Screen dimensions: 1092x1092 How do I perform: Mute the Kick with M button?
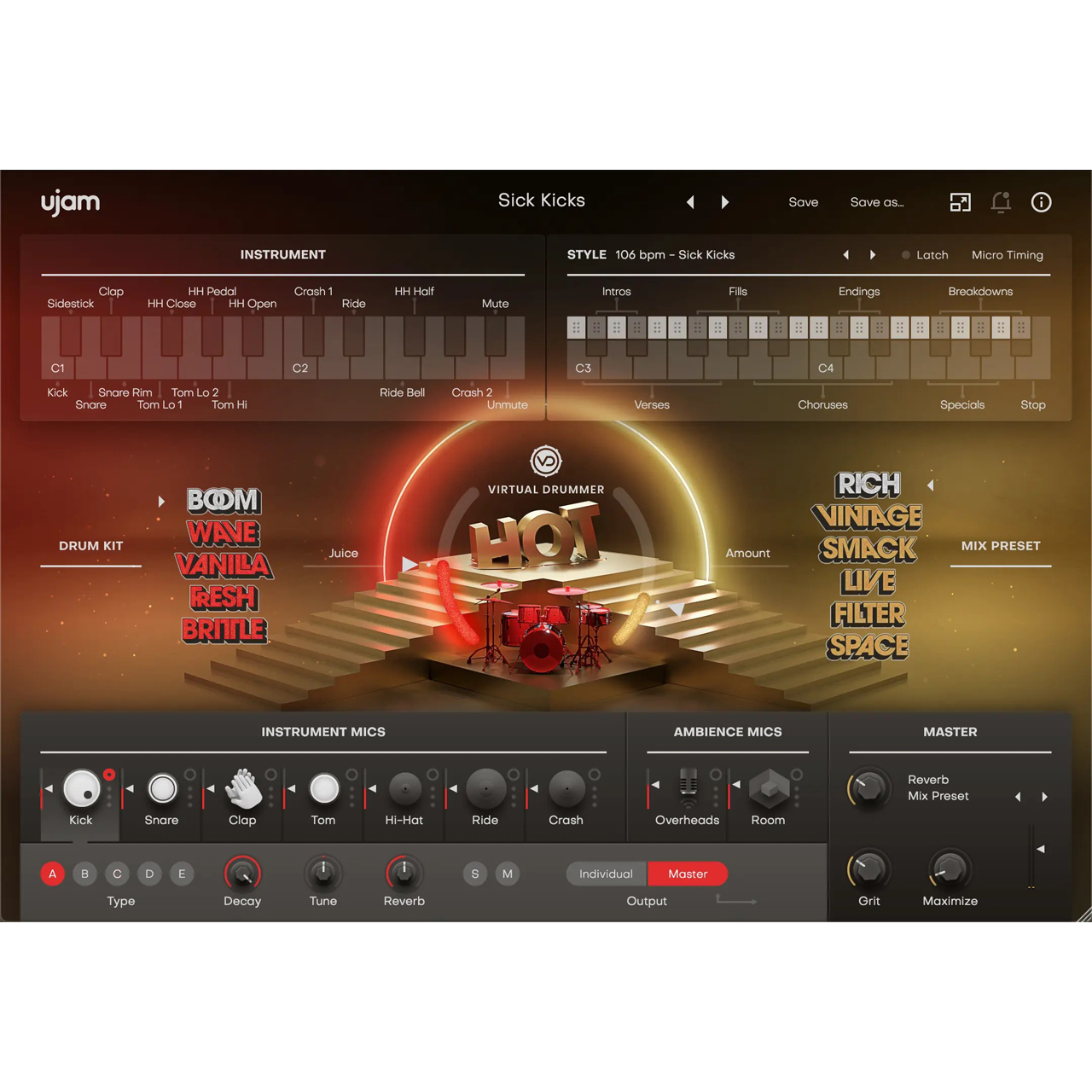click(x=508, y=874)
